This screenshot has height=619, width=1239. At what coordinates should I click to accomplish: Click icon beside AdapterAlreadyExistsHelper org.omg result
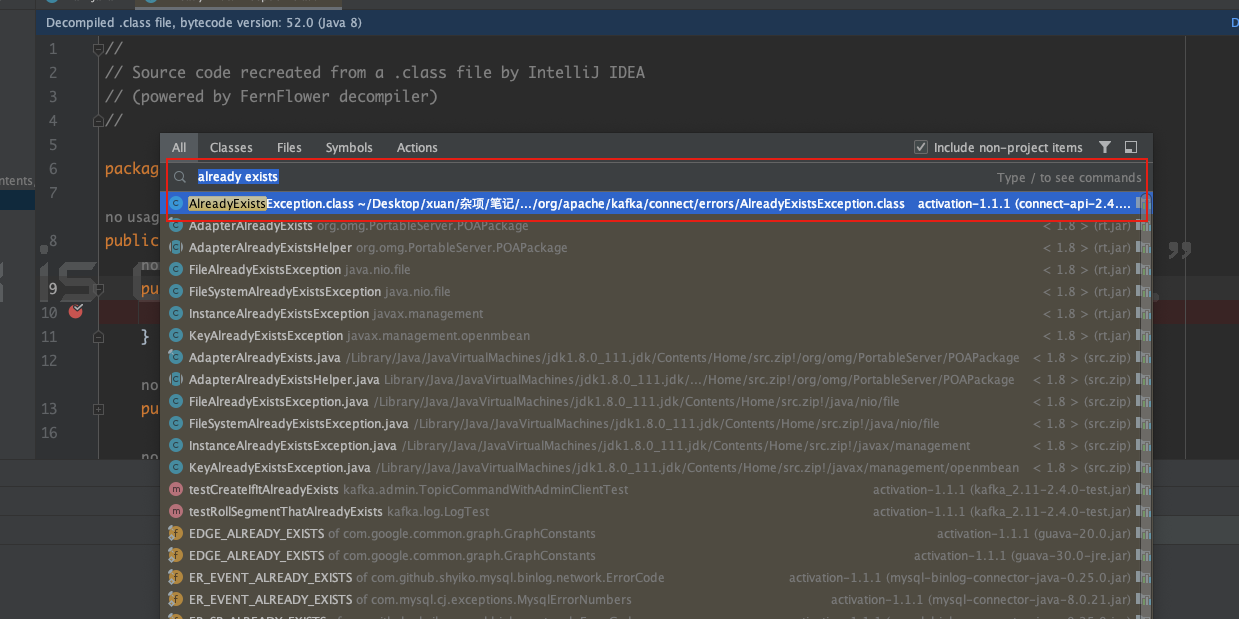click(176, 248)
